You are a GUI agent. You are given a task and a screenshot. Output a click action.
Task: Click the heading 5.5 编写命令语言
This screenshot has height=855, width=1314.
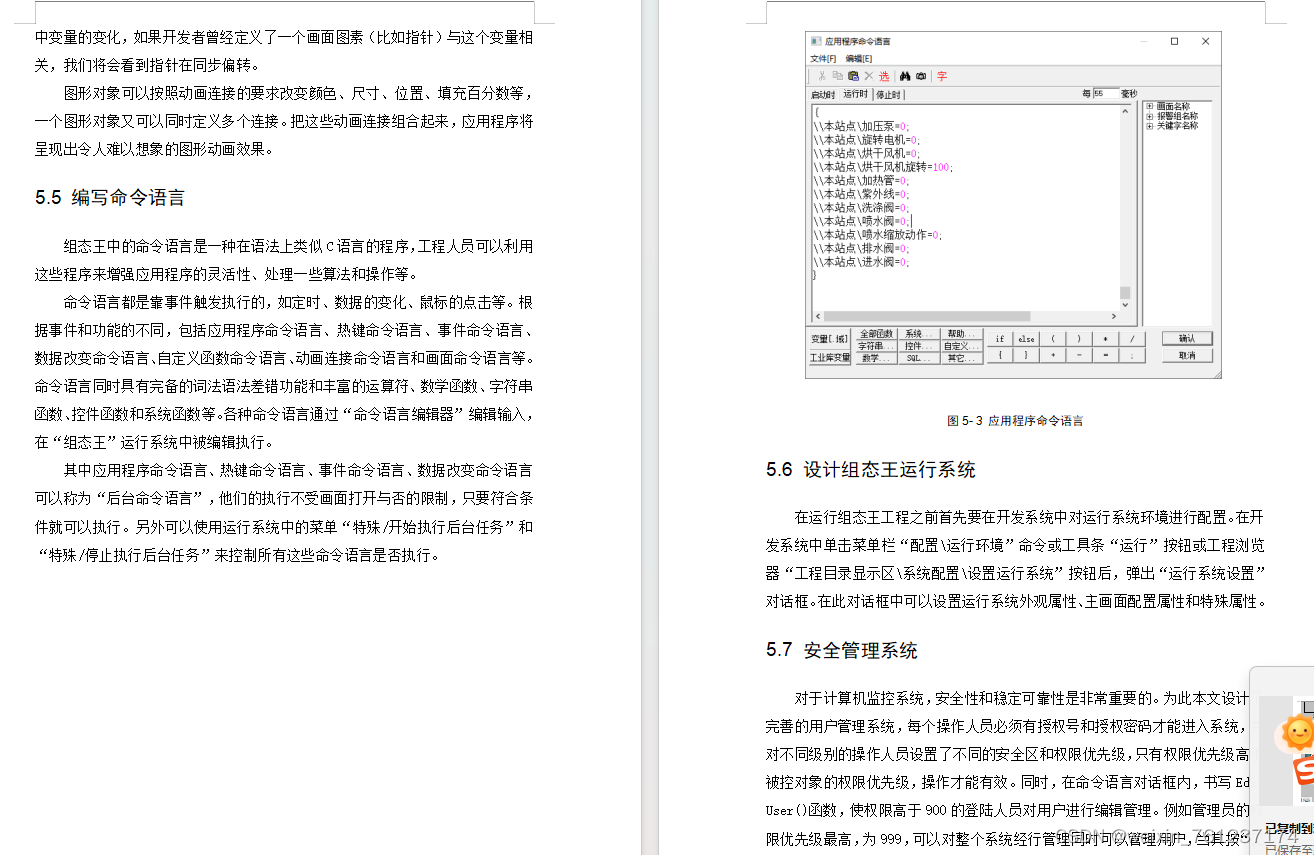(110, 198)
